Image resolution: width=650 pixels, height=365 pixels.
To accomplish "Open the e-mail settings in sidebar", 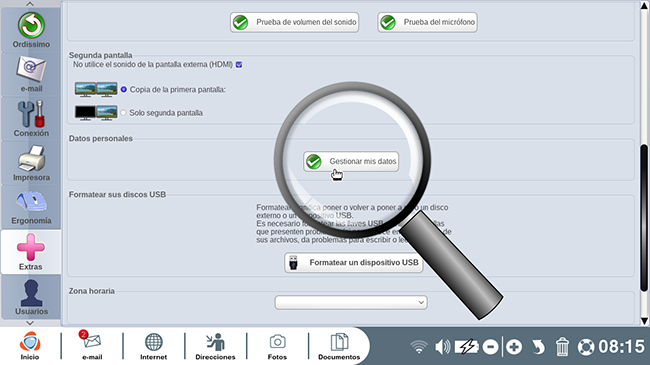I will pyautogui.click(x=31, y=75).
